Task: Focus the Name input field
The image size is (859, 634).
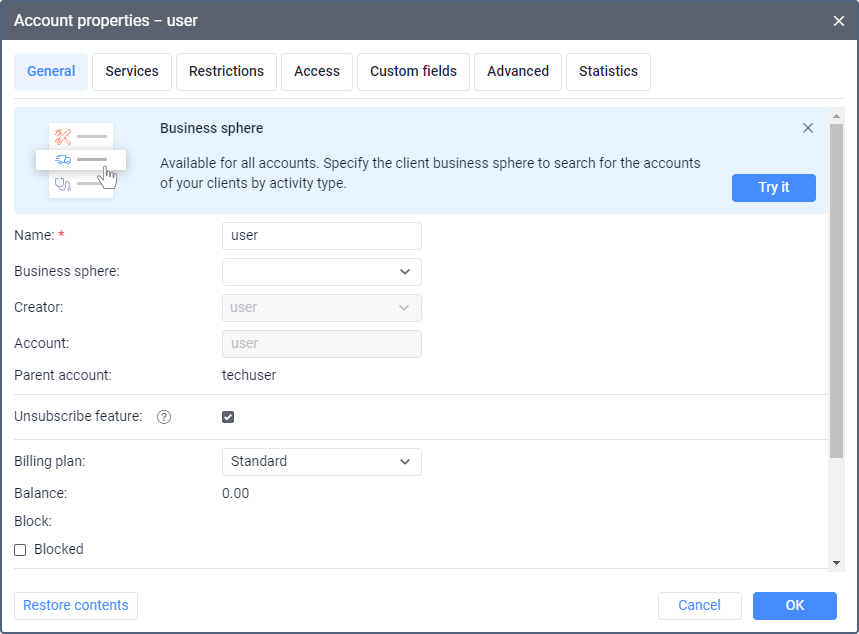Action: pos(321,236)
